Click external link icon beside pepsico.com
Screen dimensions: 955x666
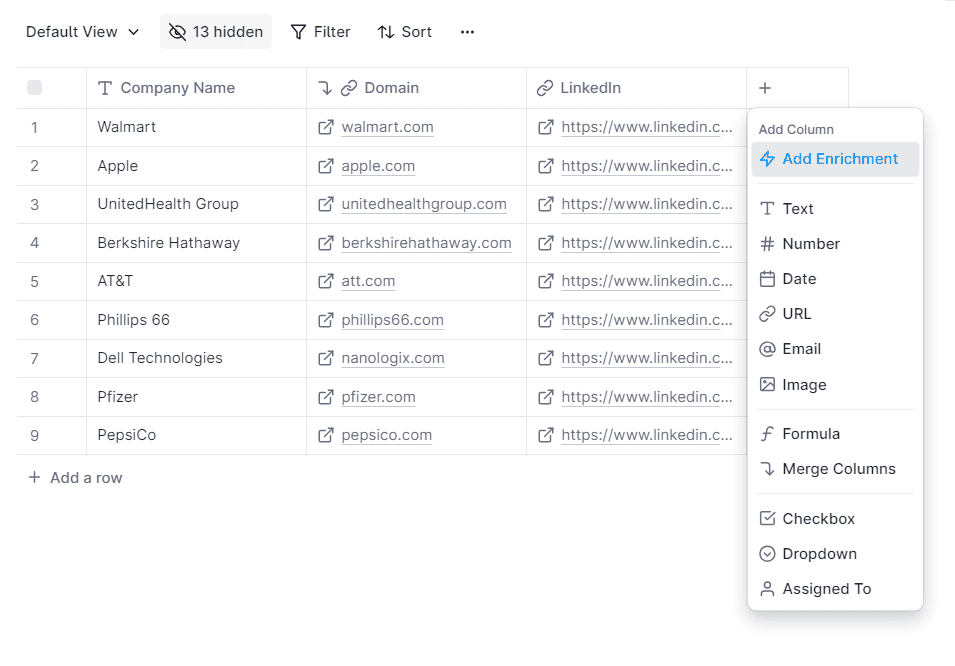(325, 435)
